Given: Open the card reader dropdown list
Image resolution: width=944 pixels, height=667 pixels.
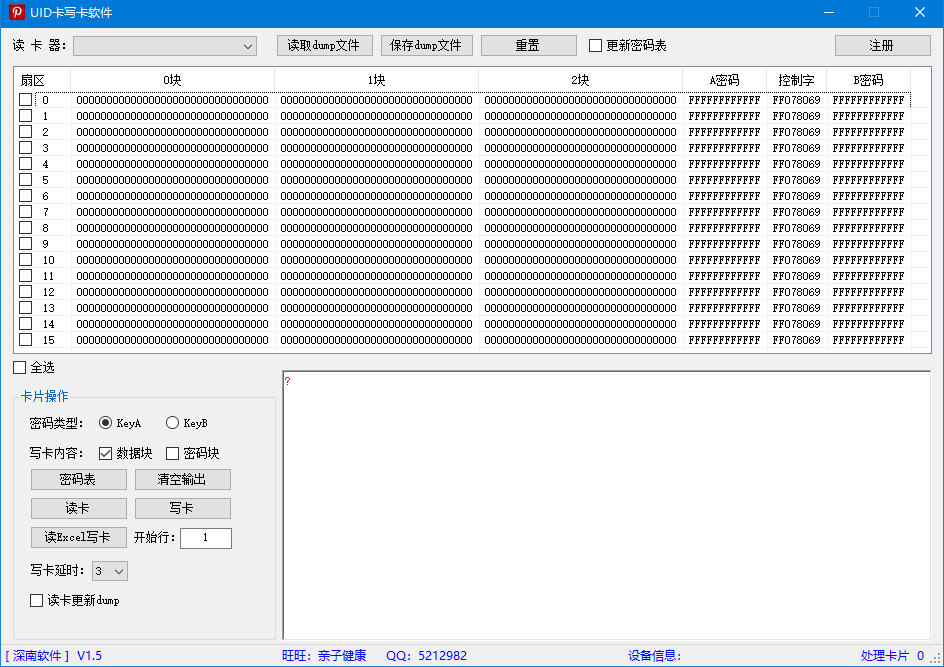Looking at the screenshot, I should point(165,46).
